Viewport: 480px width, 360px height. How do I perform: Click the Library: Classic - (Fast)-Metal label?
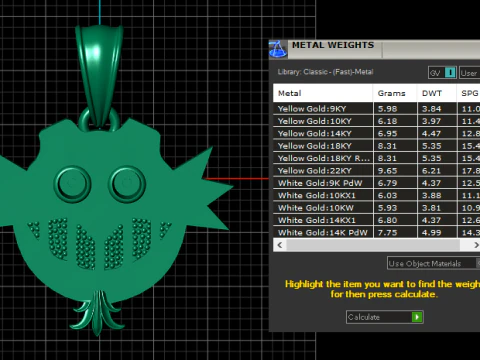325,72
